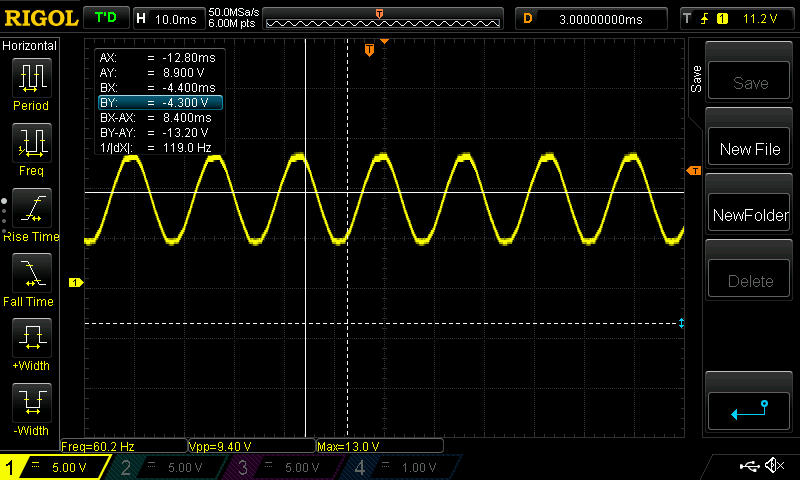This screenshot has height=480, width=800.
Task: Select channel 1 tab at 5.00 V
Action: [x=54, y=467]
